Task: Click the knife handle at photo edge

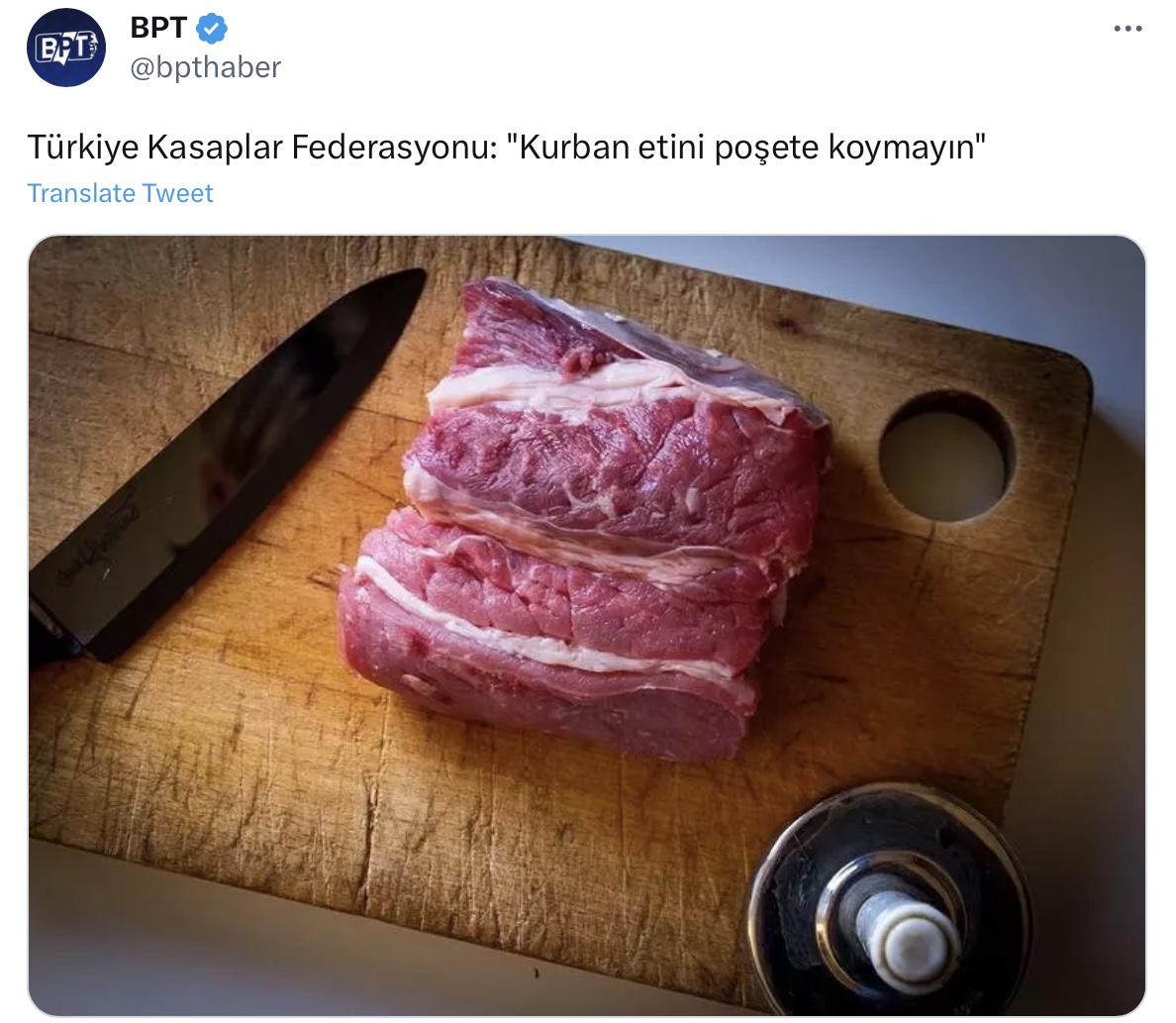Action: click(x=51, y=629)
